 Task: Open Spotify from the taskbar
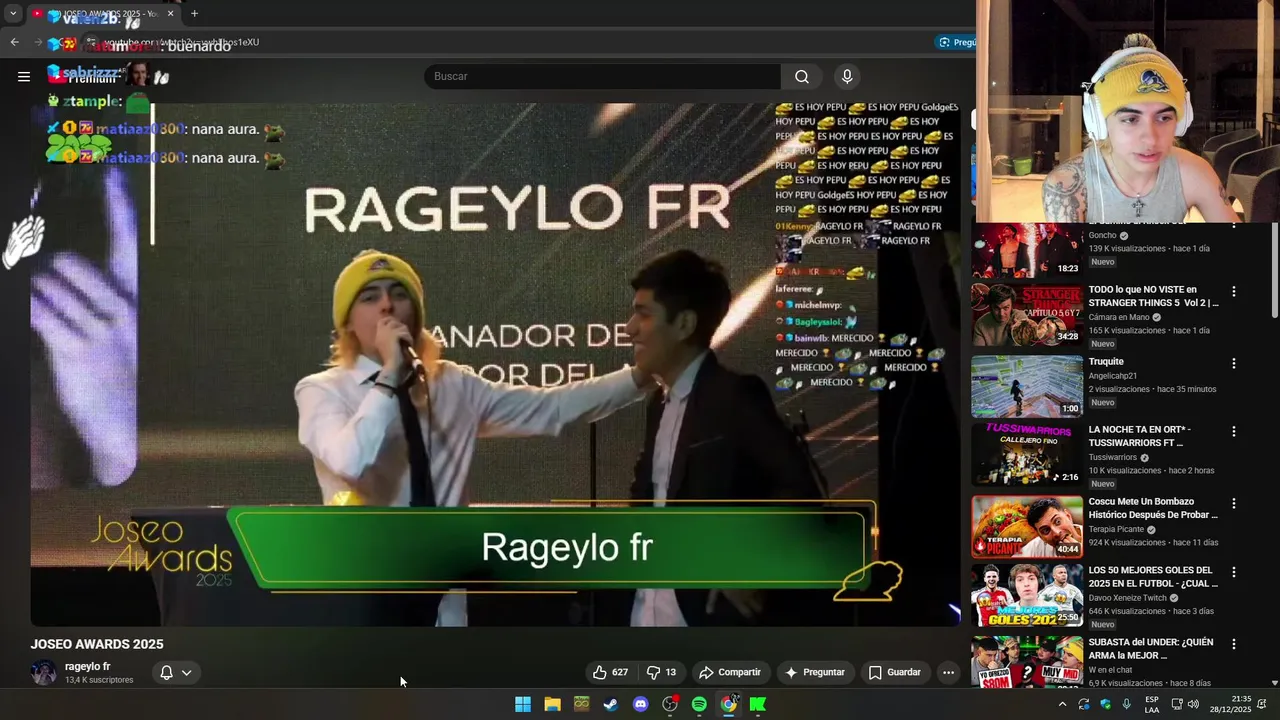point(699,704)
